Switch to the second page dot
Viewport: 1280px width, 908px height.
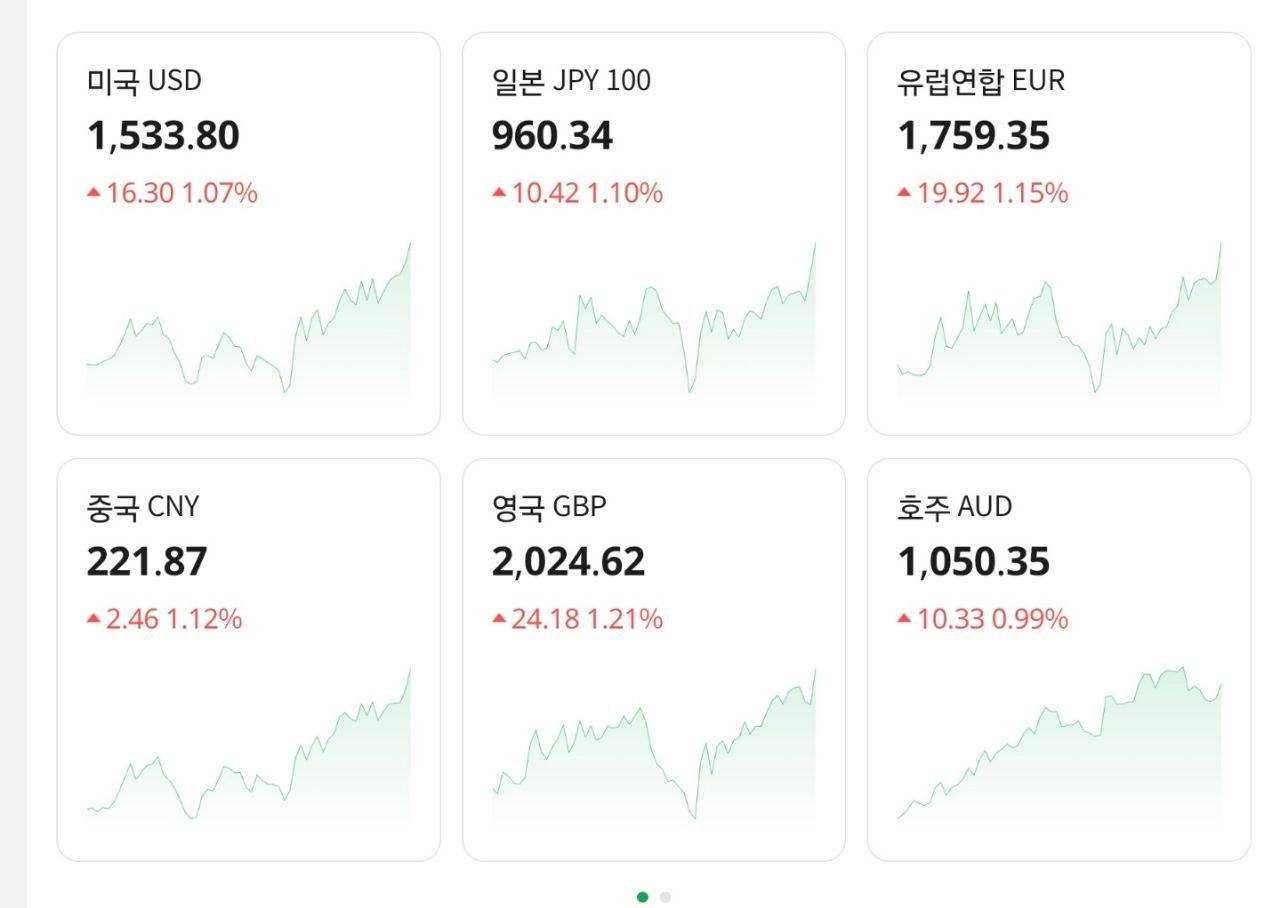coord(665,897)
